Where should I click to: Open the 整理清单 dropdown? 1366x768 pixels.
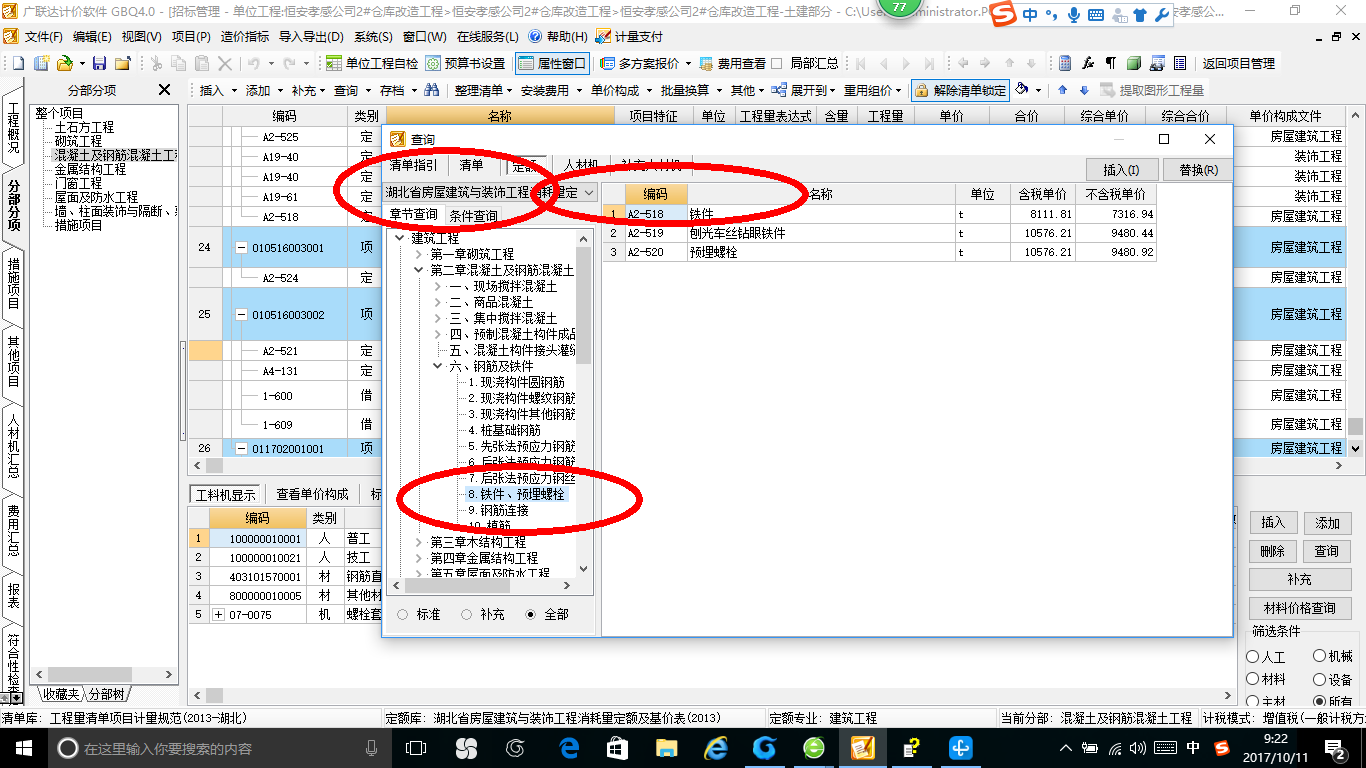tap(484, 90)
